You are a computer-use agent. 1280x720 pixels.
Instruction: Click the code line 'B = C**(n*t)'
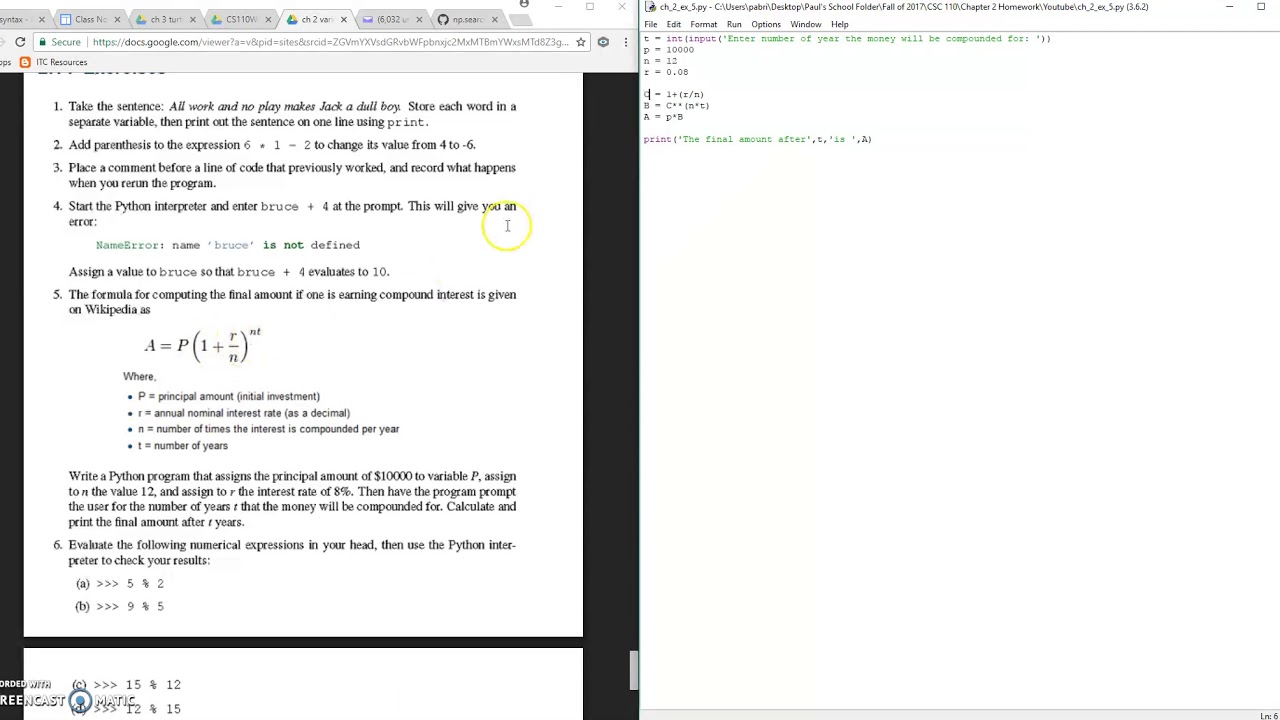click(x=677, y=106)
